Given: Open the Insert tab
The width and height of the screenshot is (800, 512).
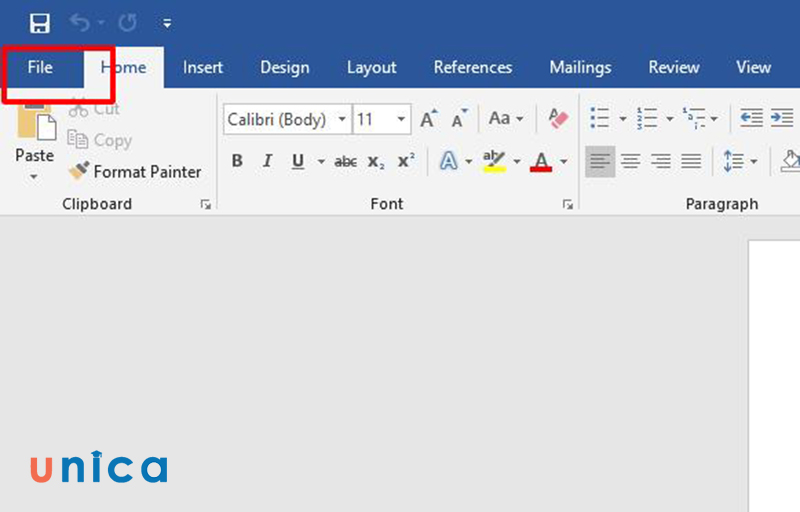Looking at the screenshot, I should click(203, 67).
